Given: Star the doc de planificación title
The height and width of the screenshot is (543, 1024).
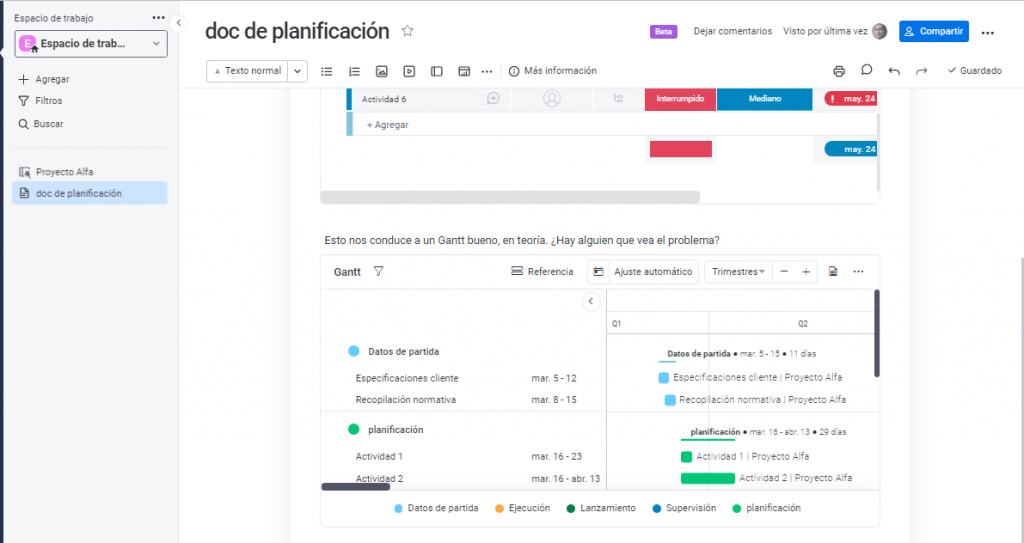Looking at the screenshot, I should [x=407, y=31].
